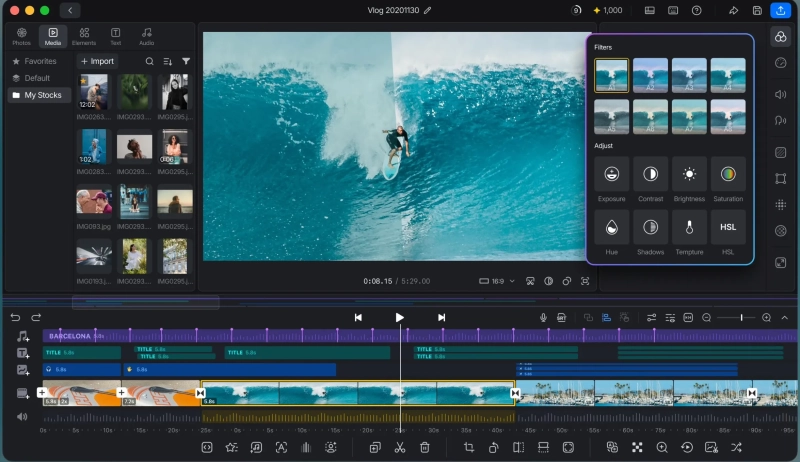The height and width of the screenshot is (462, 800).
Task: Select the crop tool in the bottom toolbar
Action: (468, 447)
